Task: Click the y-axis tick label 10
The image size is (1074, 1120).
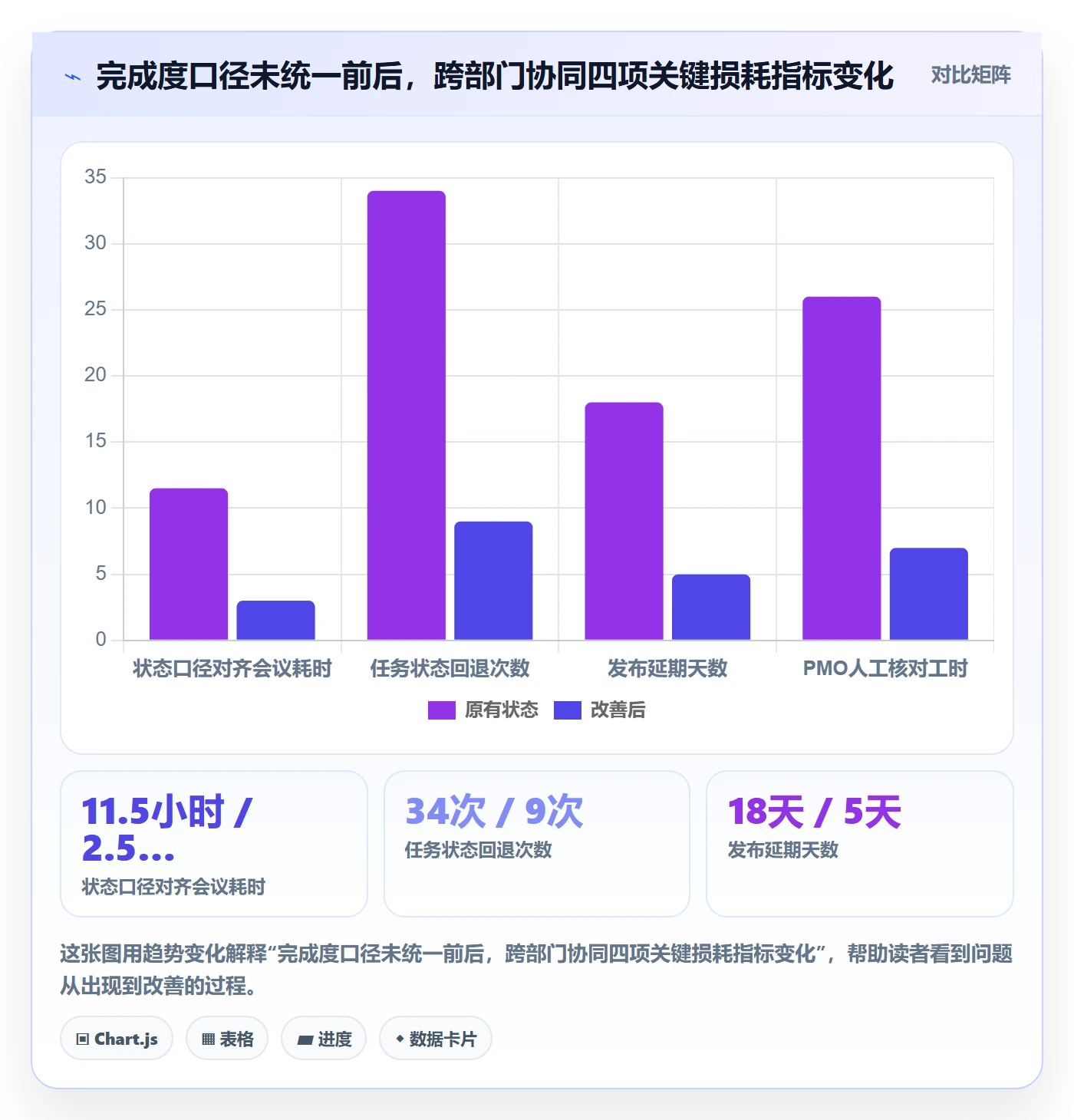Action: pyautogui.click(x=96, y=508)
